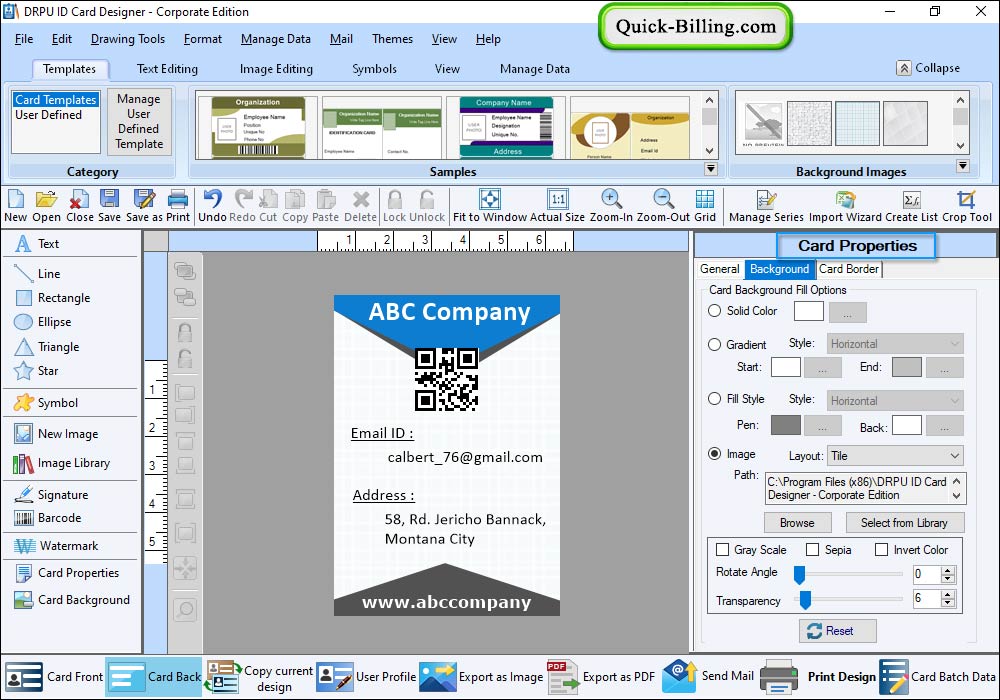The width and height of the screenshot is (1000, 700).
Task: Enable Gray Scale checkbox
Action: [723, 550]
